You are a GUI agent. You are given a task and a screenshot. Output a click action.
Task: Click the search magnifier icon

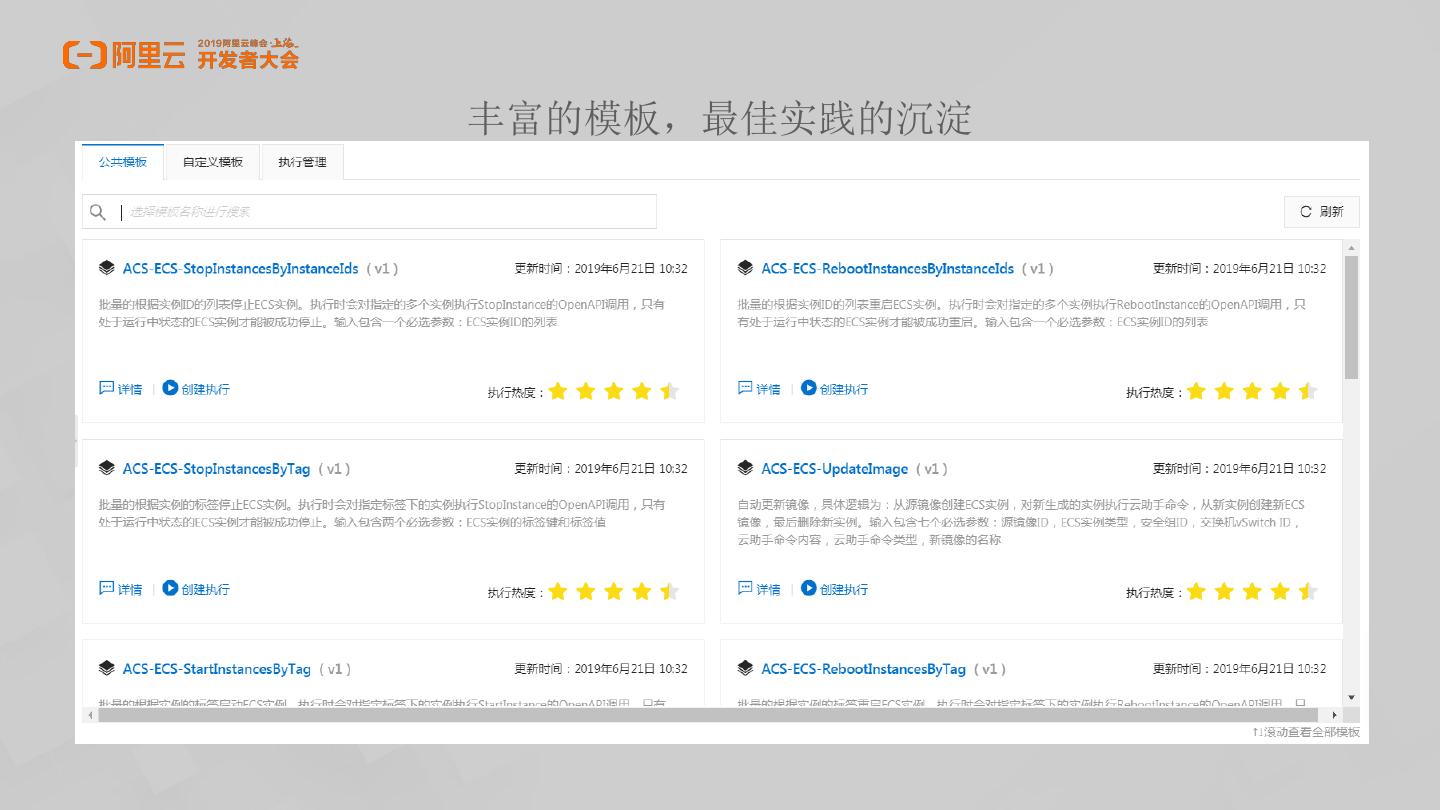(98, 212)
